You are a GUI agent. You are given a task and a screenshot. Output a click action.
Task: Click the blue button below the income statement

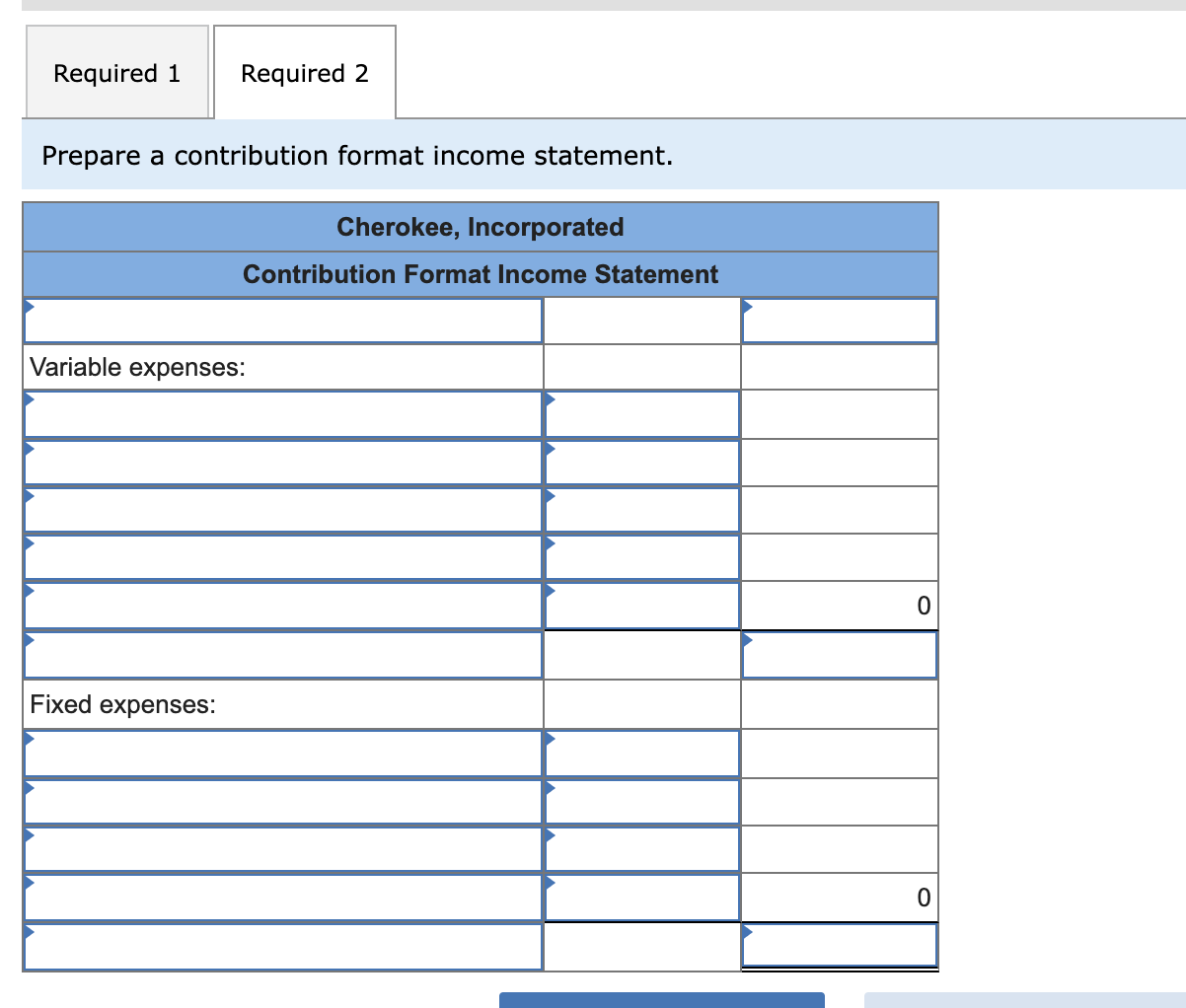[663, 1000]
